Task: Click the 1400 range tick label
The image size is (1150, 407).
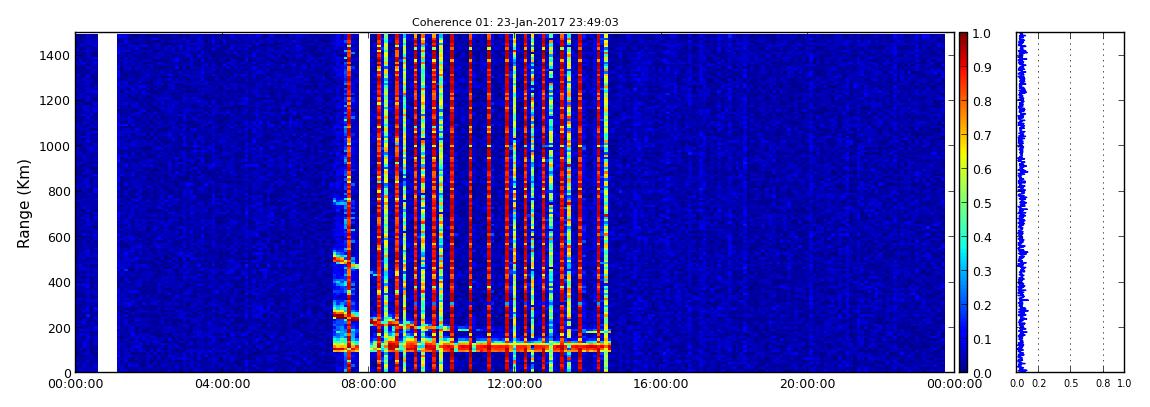Action: pos(54,56)
